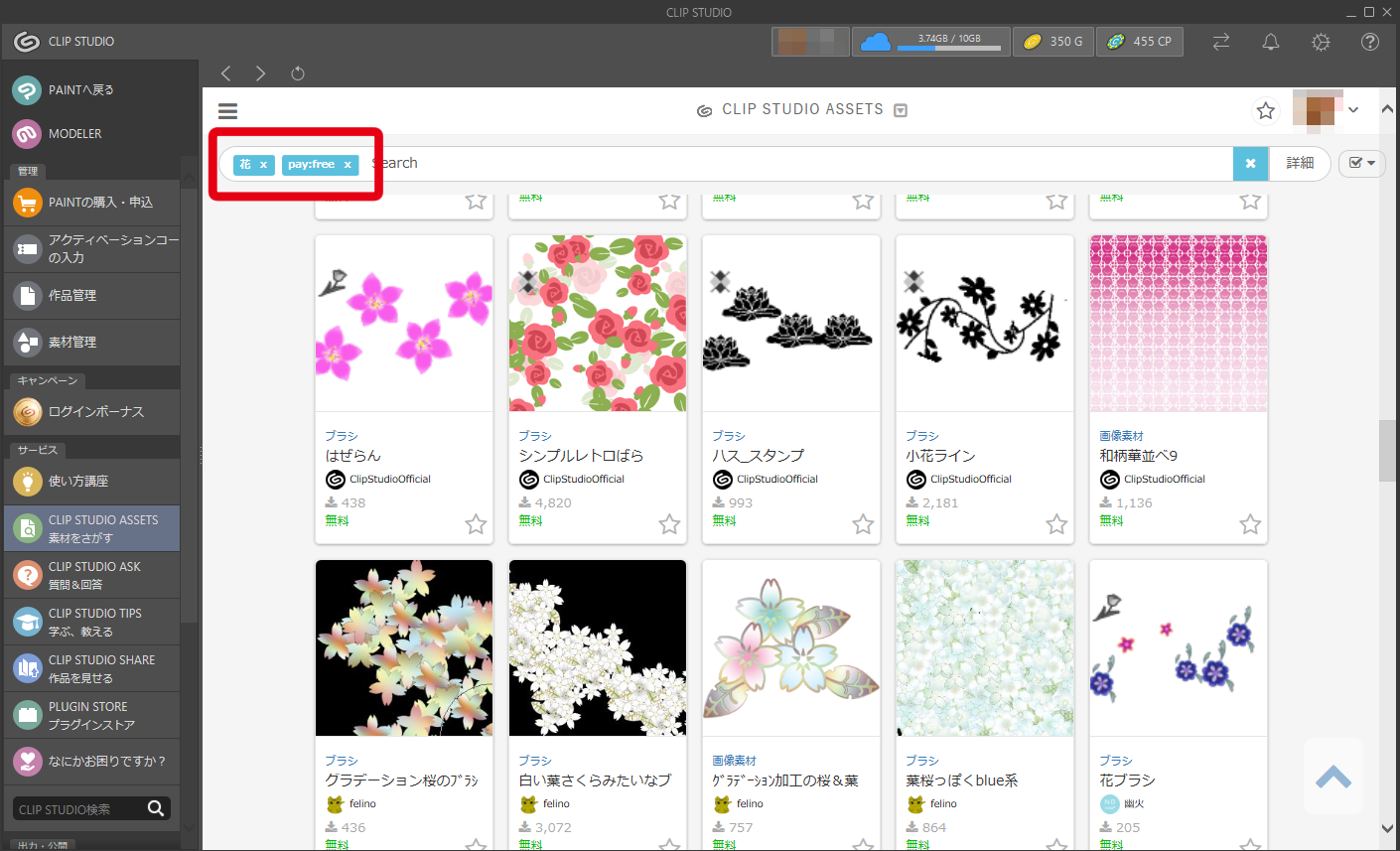Remove the pay:free search tag
Viewport: 1400px width, 851px height.
(348, 165)
